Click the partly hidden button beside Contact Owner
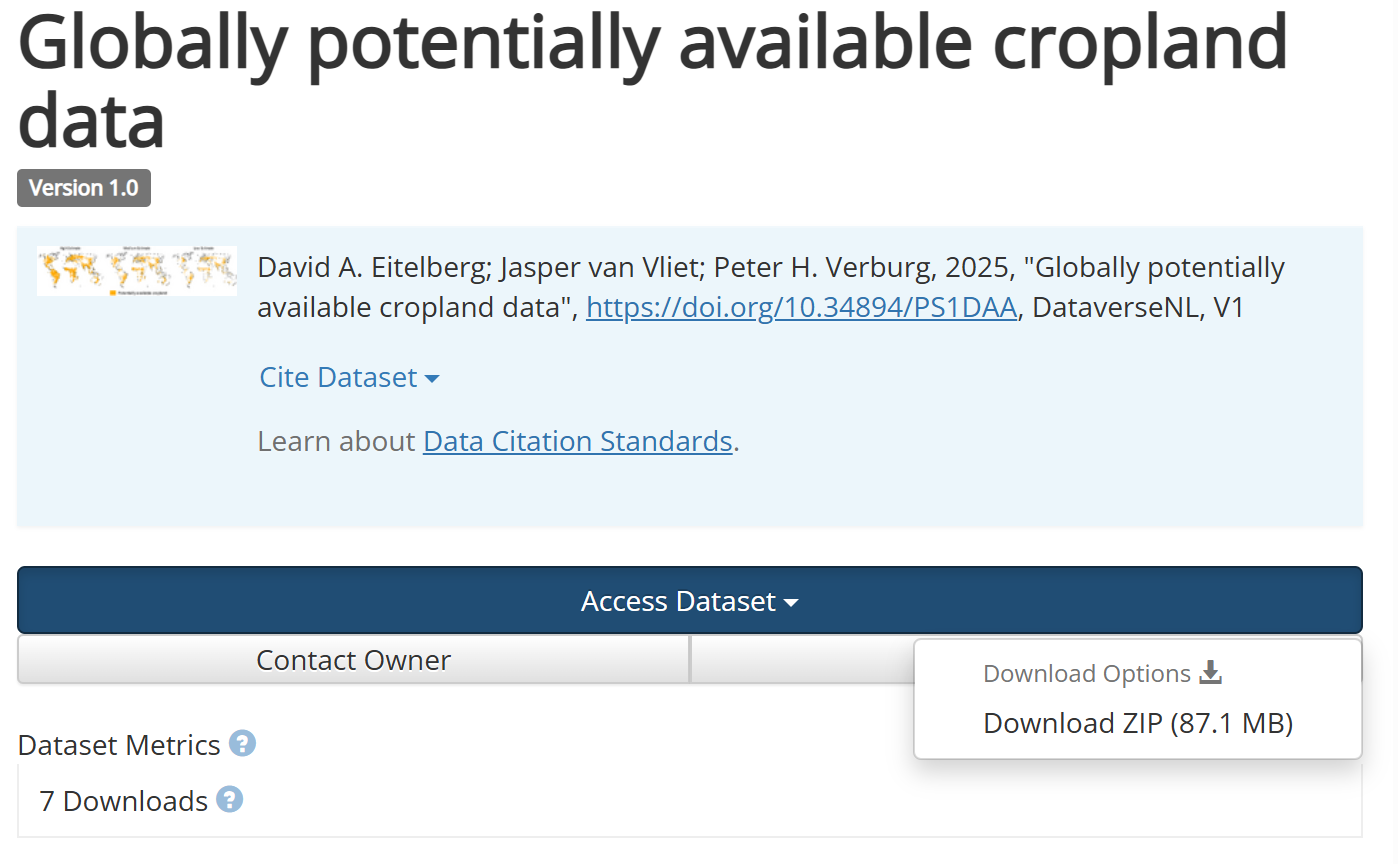The image size is (1398, 864). 801,660
